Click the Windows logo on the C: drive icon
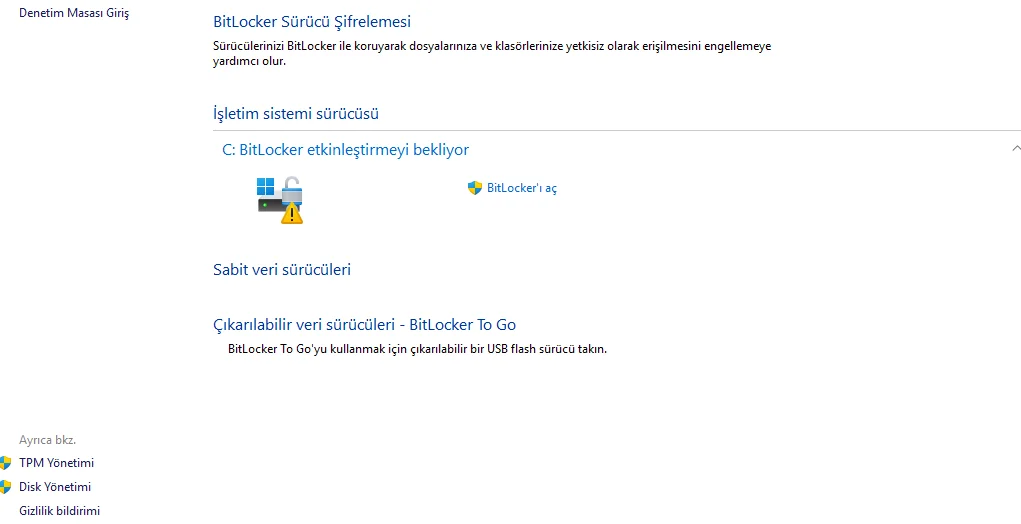1021x524 pixels. [x=265, y=185]
